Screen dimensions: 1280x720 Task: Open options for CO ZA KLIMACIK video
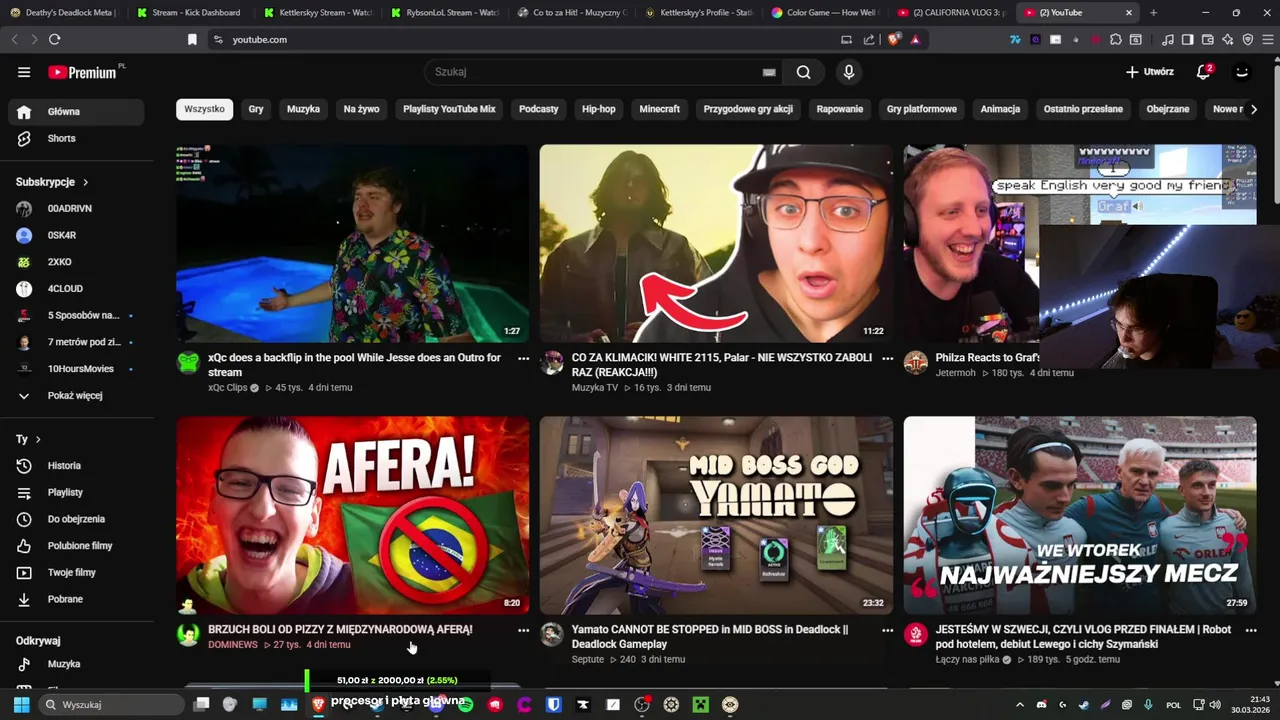(x=887, y=358)
